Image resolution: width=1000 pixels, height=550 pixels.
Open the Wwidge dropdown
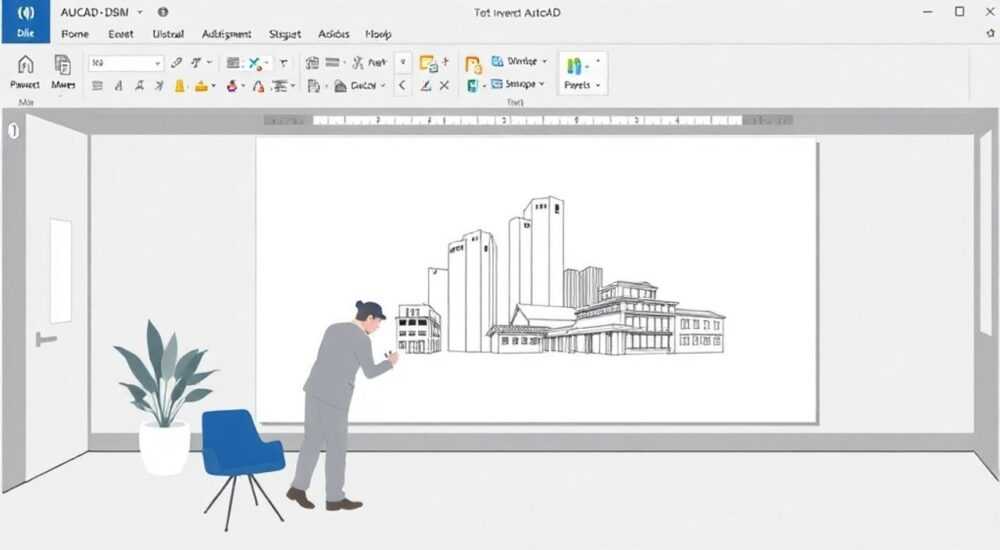520,61
